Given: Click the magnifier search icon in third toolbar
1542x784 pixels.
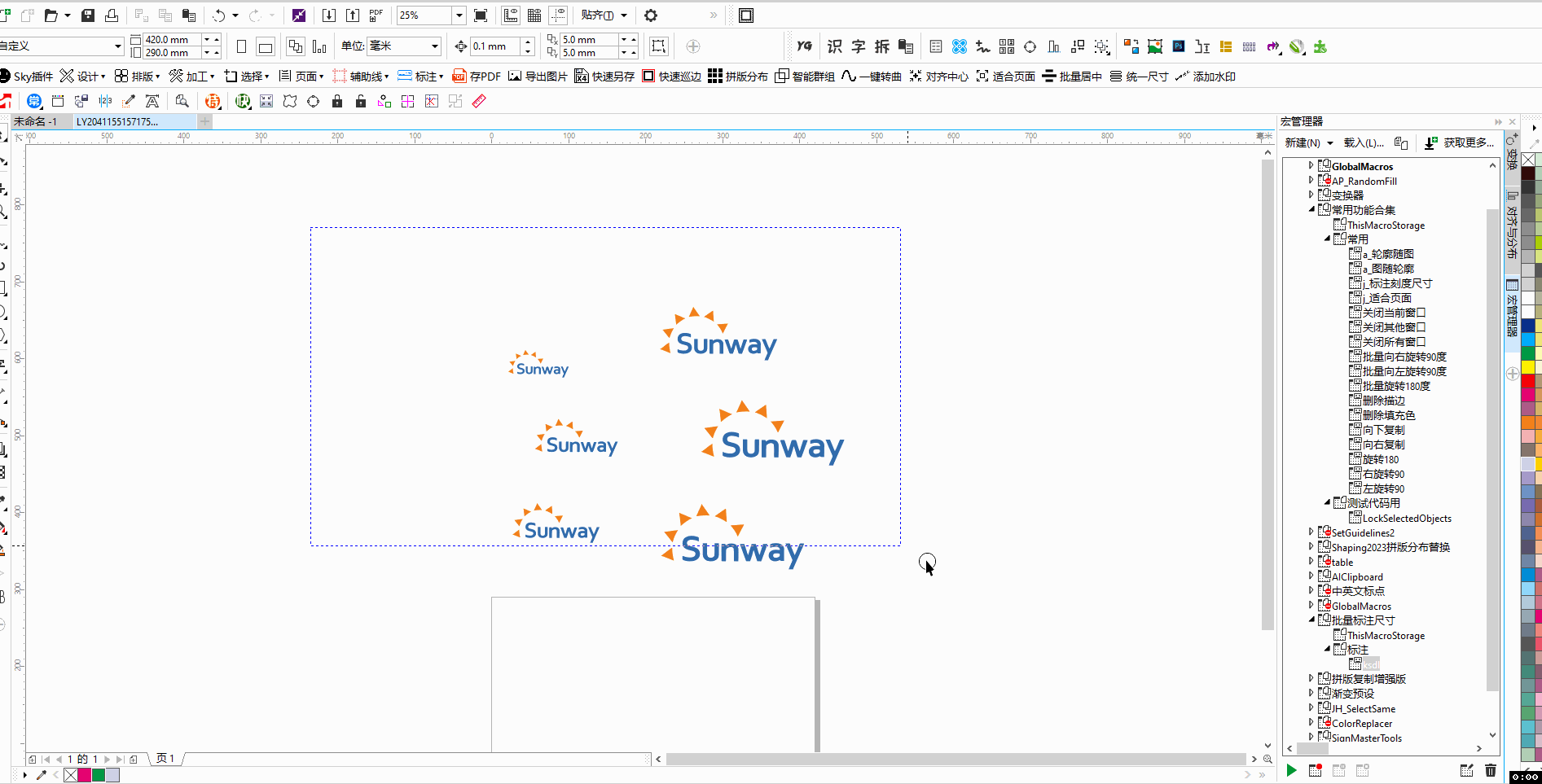Looking at the screenshot, I should [x=182, y=101].
